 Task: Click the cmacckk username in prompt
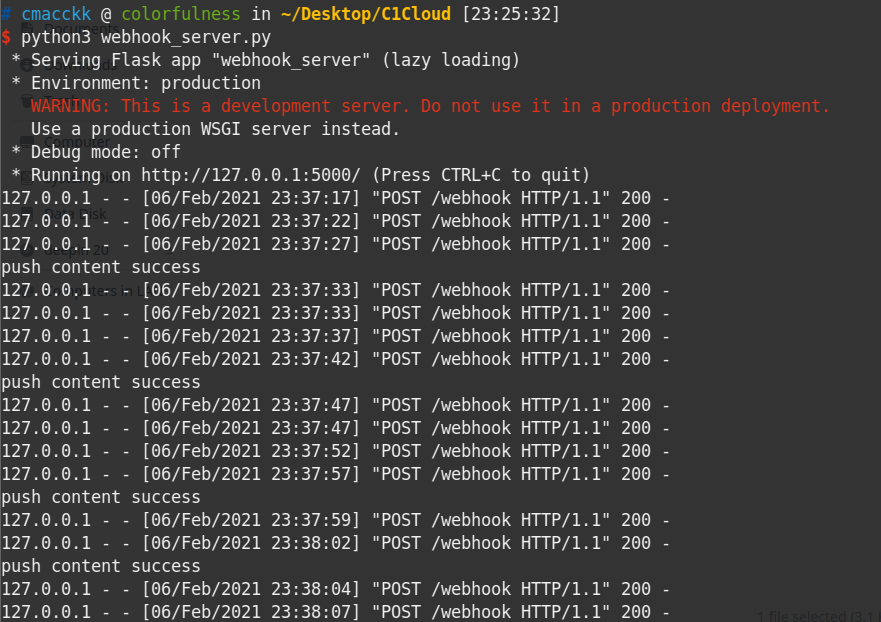tap(56, 14)
